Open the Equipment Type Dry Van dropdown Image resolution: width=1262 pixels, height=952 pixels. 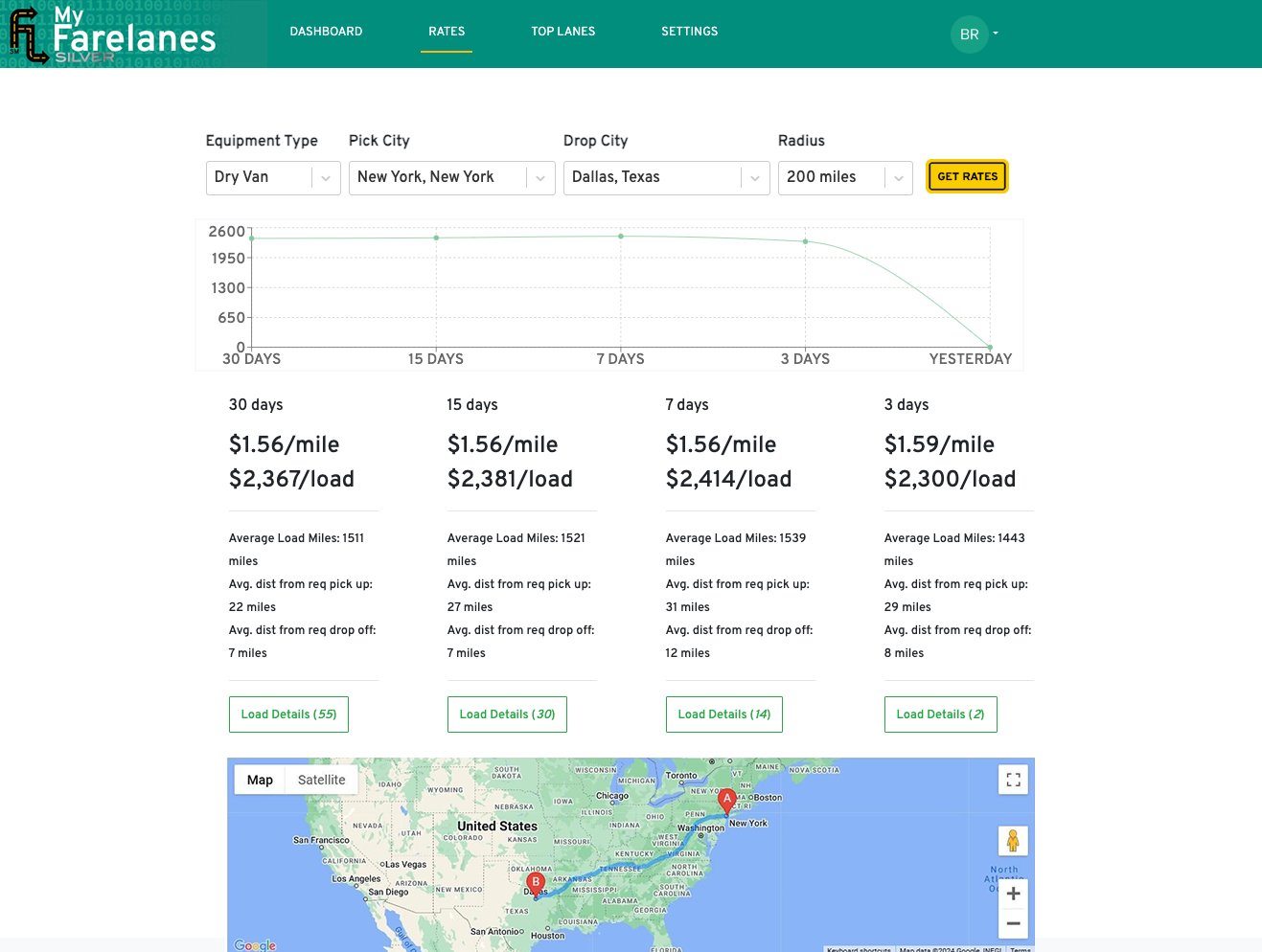point(273,178)
